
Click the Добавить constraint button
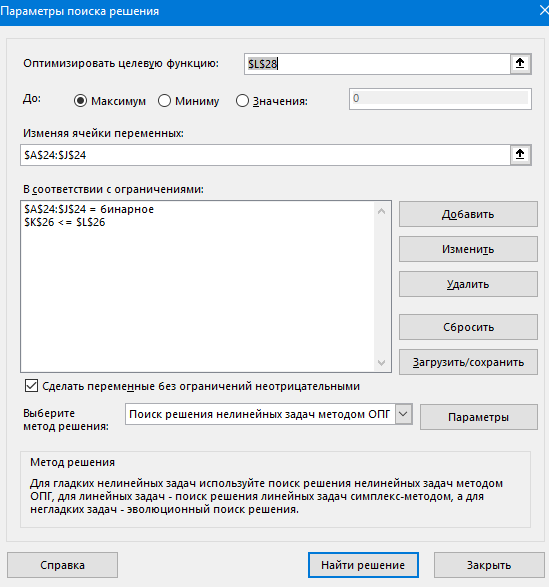(x=468, y=214)
